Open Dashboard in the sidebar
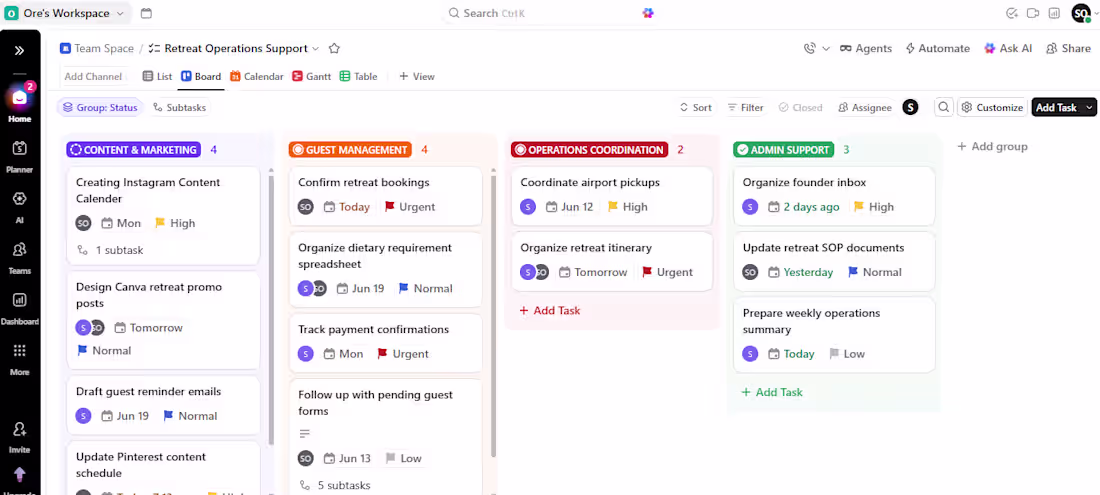This screenshot has width=1100, height=495. [x=20, y=307]
